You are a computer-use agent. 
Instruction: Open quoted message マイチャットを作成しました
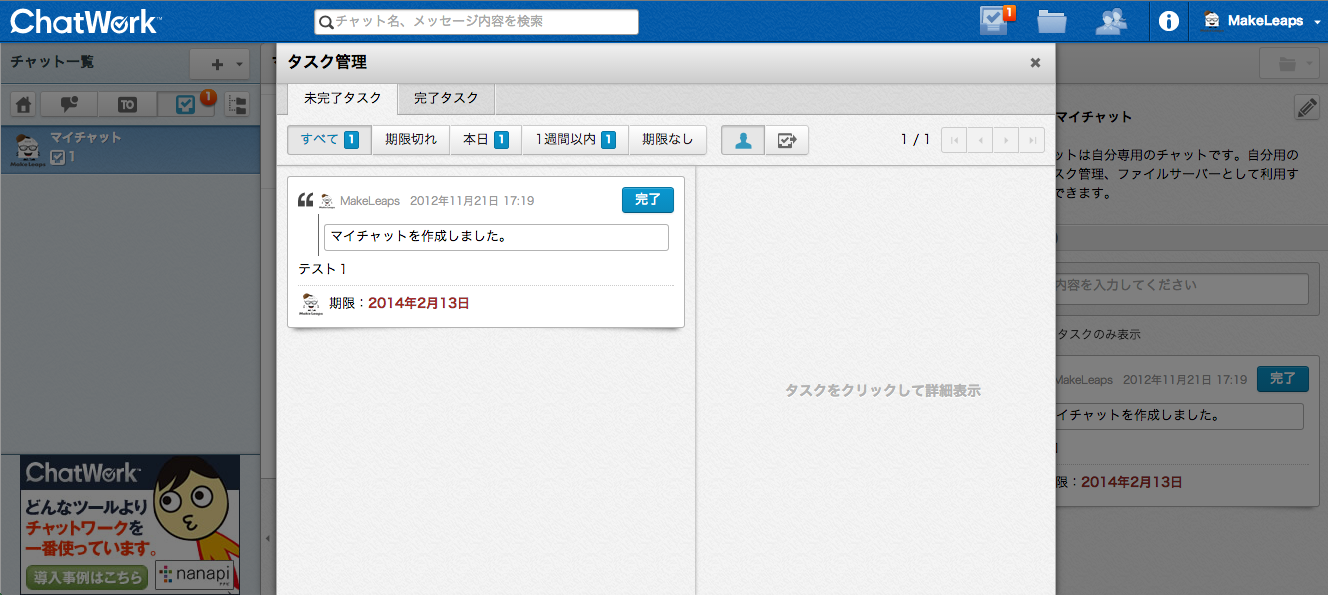pos(496,237)
